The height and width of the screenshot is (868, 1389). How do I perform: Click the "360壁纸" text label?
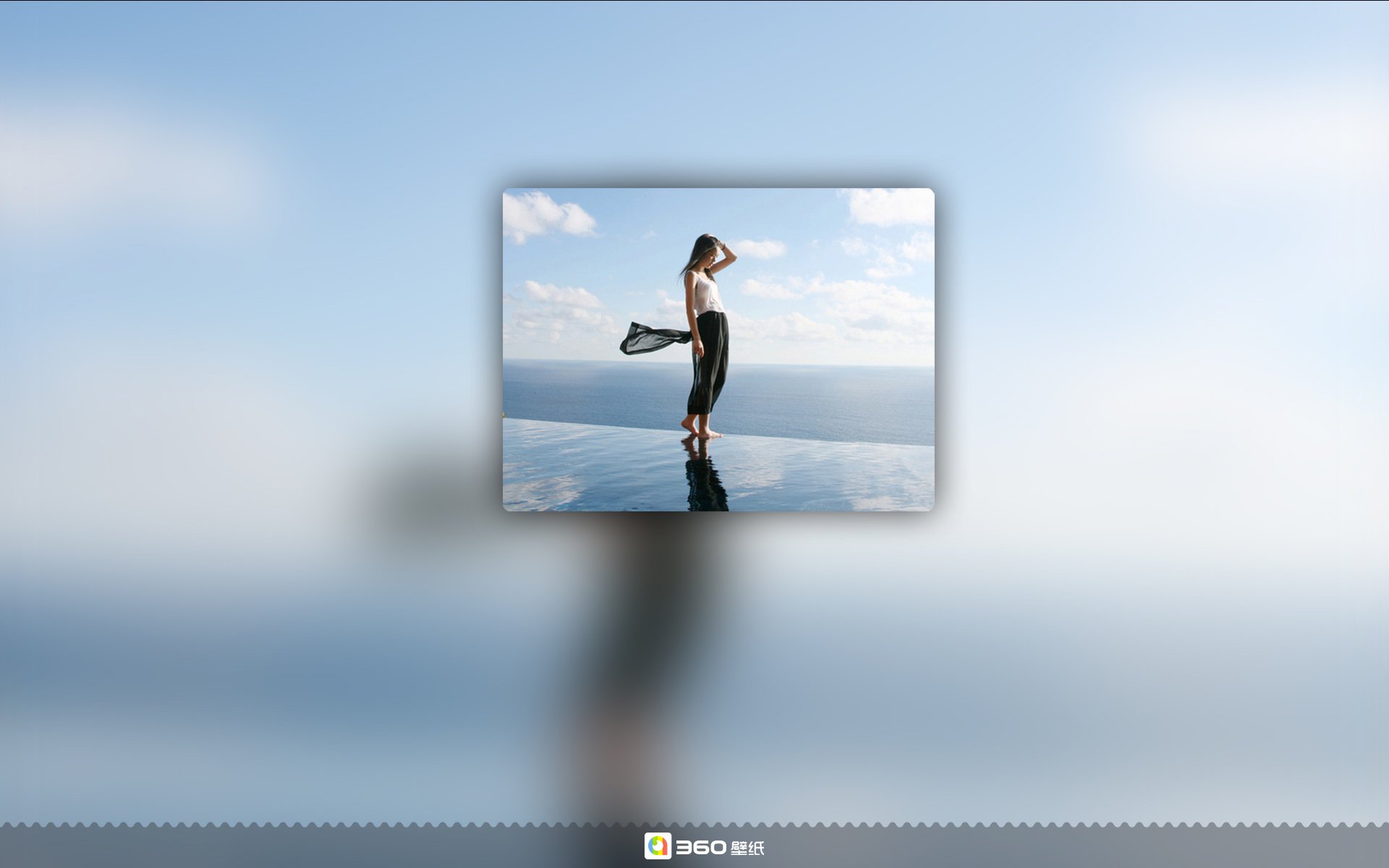[x=720, y=847]
